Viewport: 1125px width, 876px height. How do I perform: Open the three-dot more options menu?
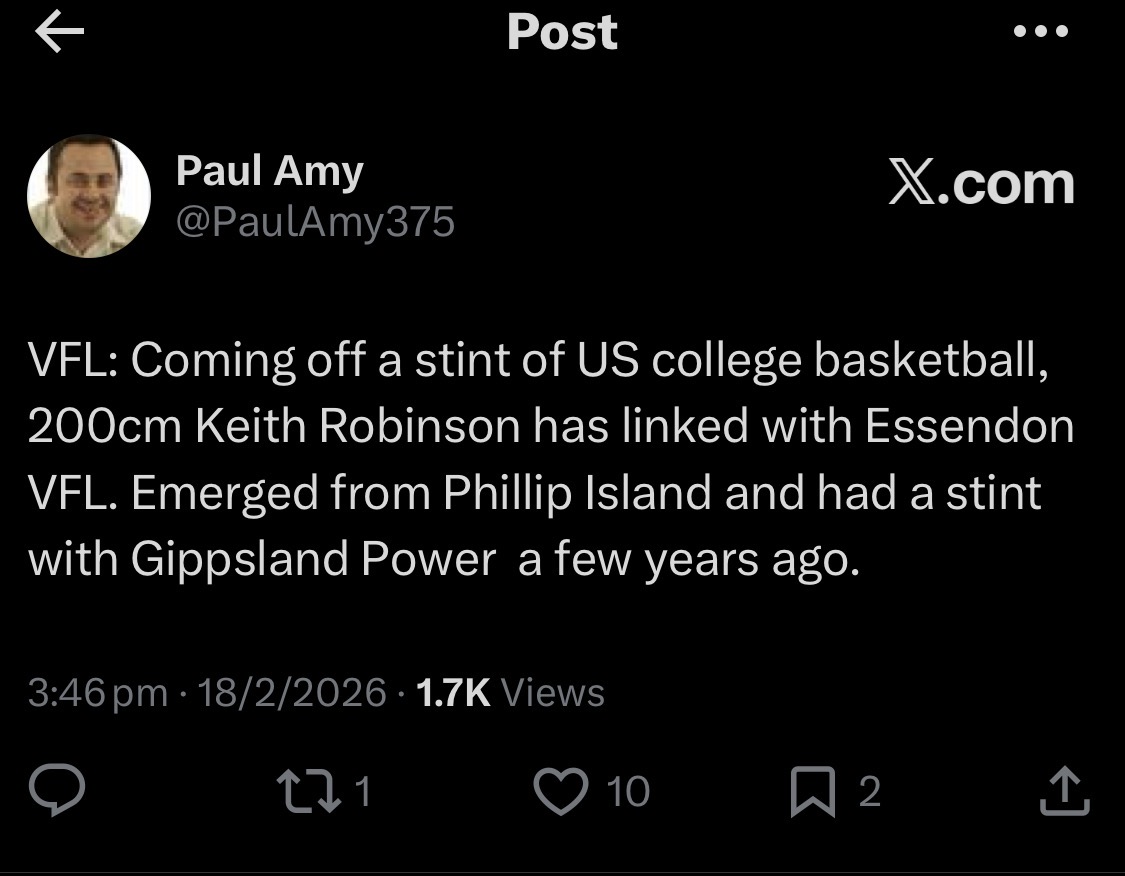[x=1041, y=32]
